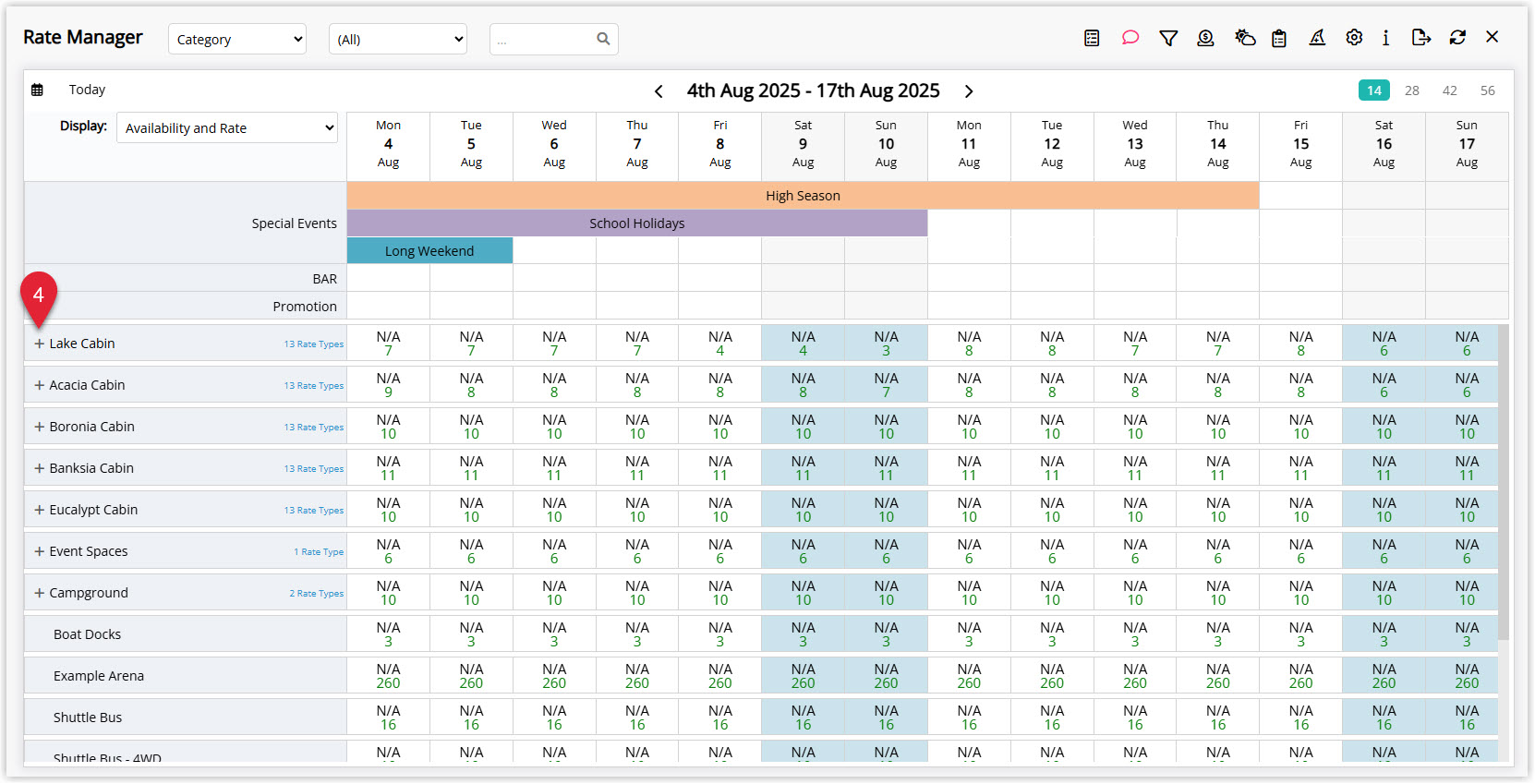Expand the Campground row
This screenshot has height=784, width=1535.
(x=40, y=593)
